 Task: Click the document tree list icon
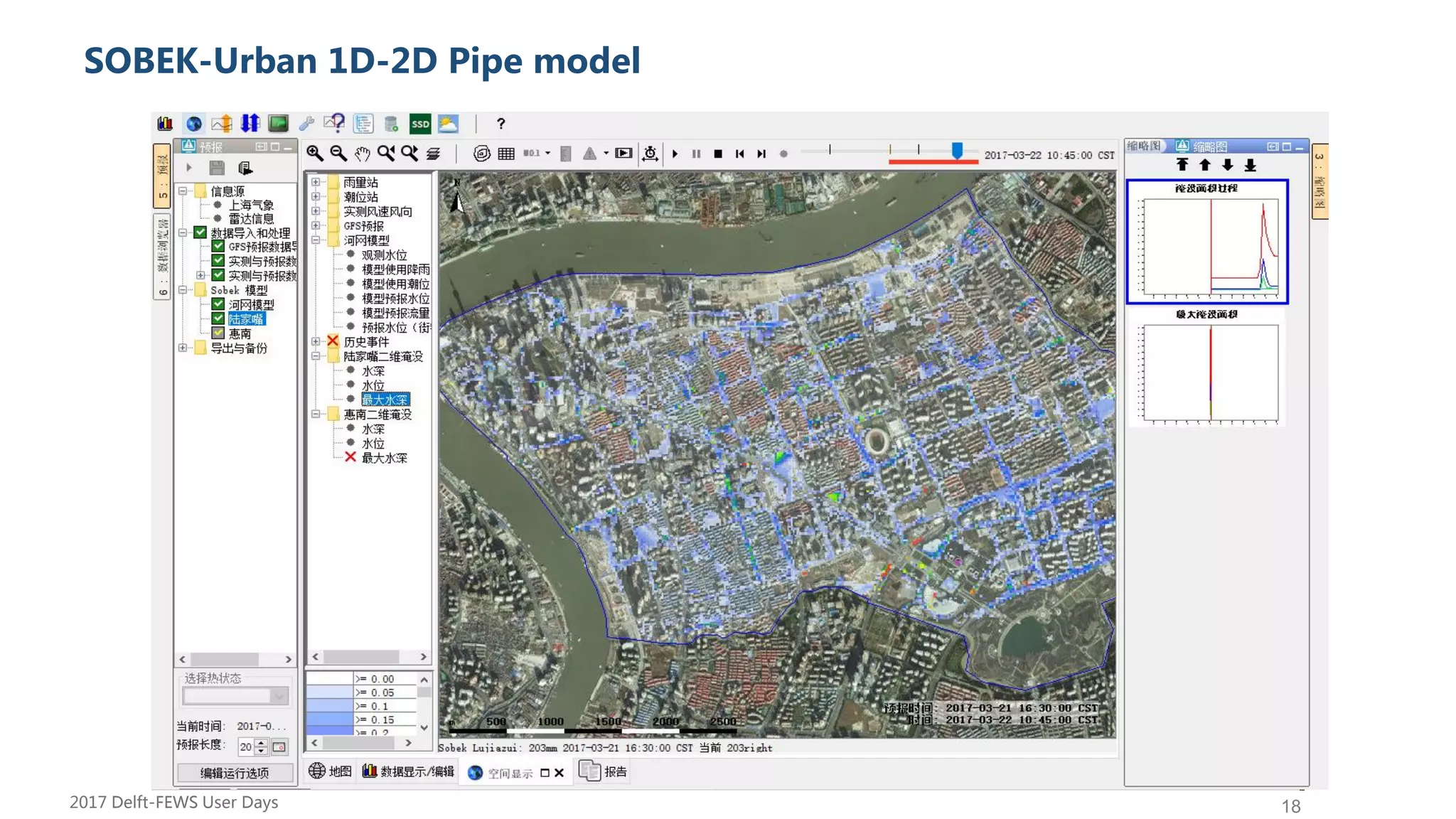click(363, 124)
